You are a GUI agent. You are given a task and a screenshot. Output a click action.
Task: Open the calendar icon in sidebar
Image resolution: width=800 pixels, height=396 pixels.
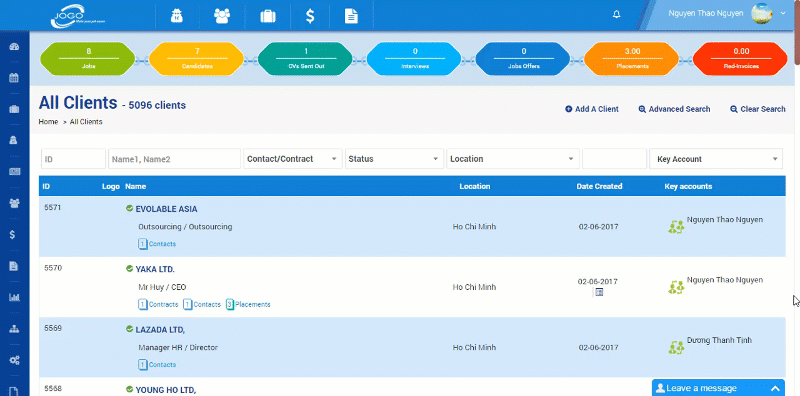[14, 78]
